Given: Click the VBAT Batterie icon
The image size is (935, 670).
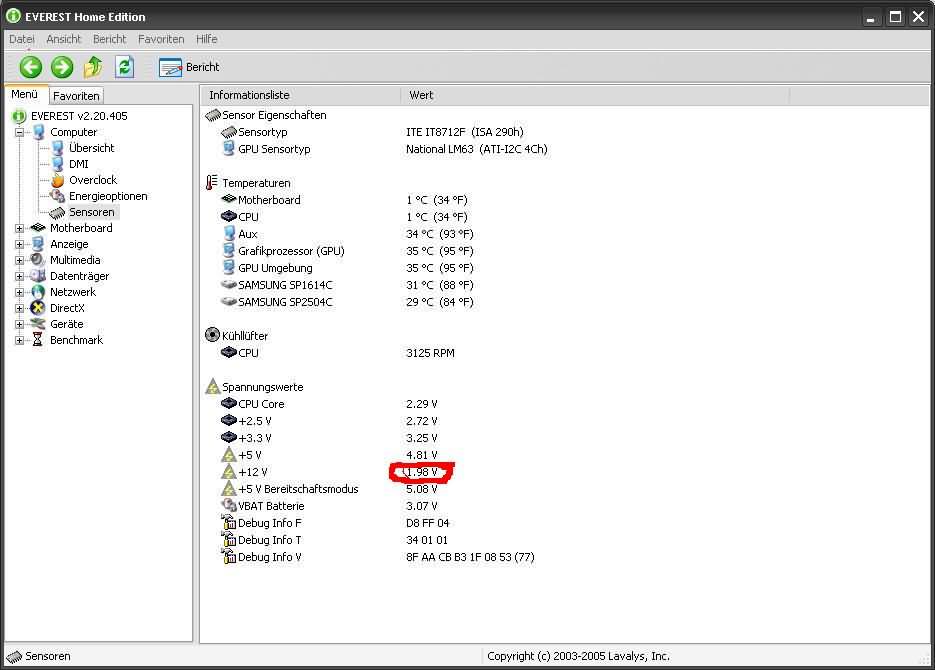Looking at the screenshot, I should (229, 505).
